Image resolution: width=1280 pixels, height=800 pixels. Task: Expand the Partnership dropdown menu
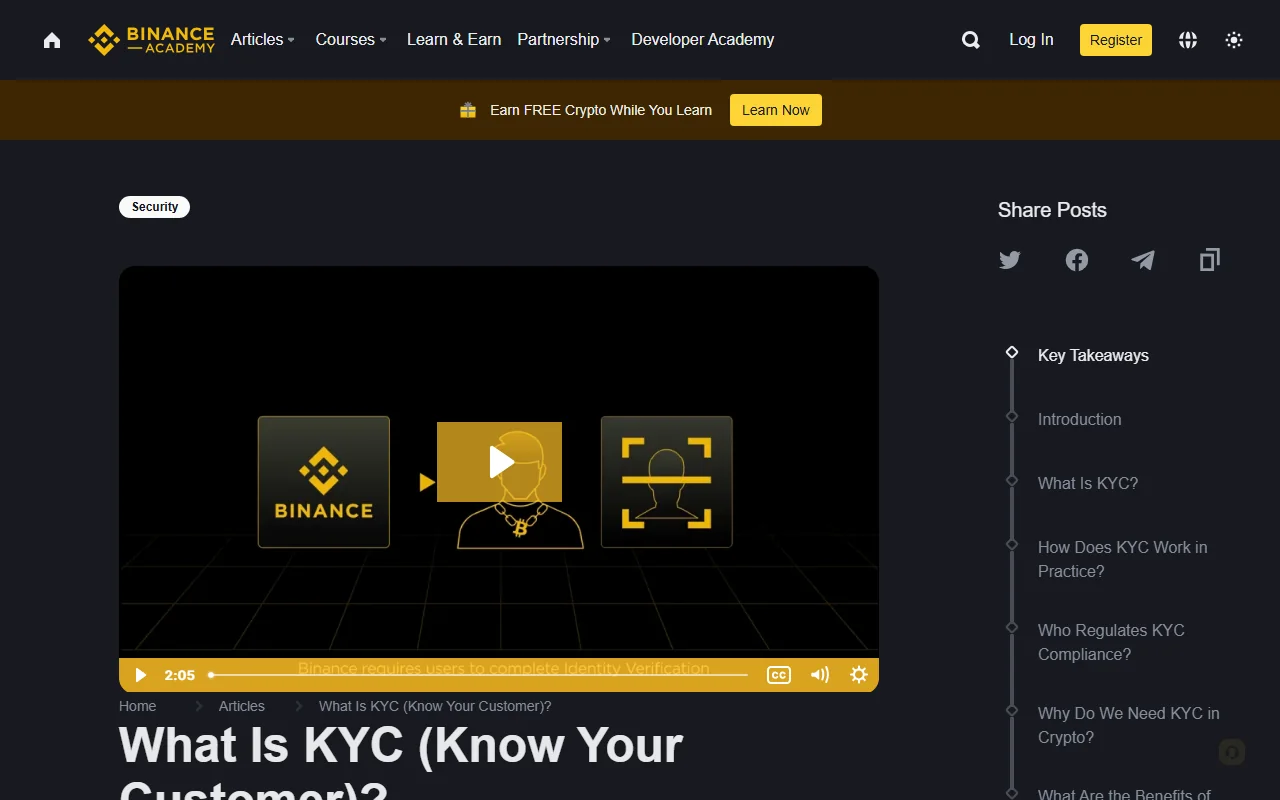pyautogui.click(x=564, y=40)
